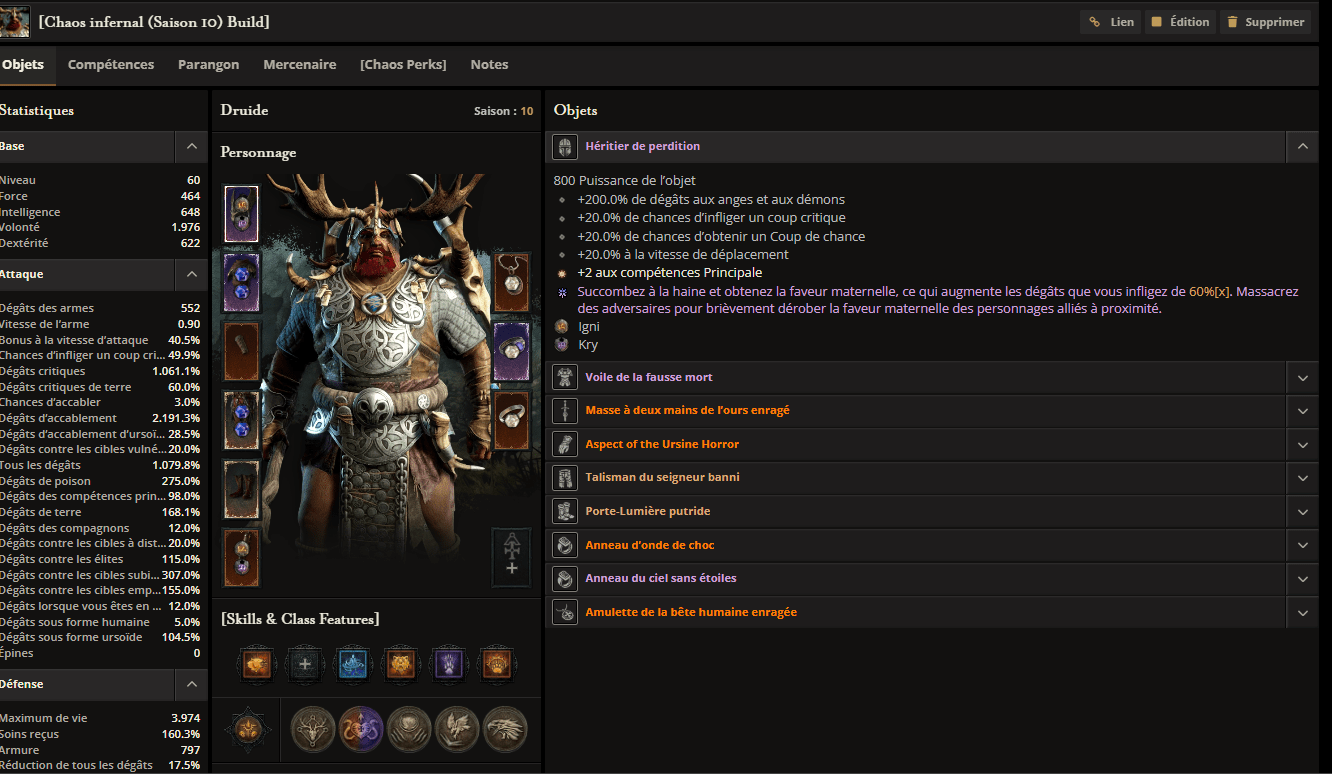Click the amulet slot beside the character
The image size is (1332, 774).
click(512, 283)
